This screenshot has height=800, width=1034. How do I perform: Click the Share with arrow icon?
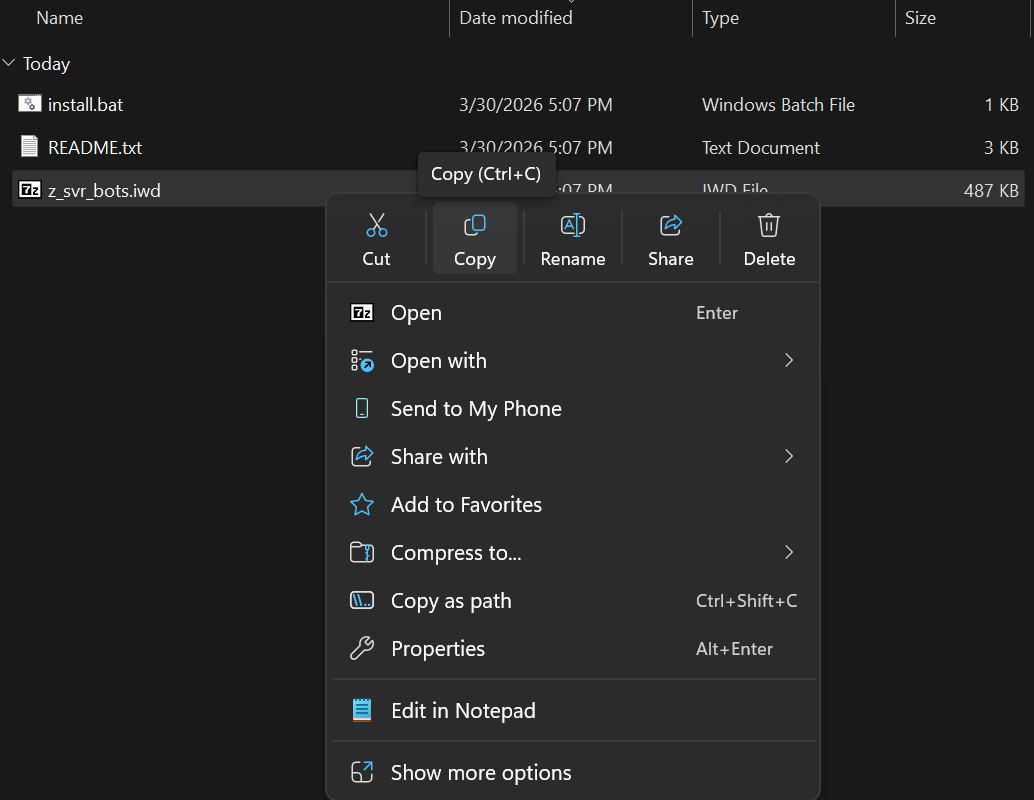pyautogui.click(x=361, y=456)
